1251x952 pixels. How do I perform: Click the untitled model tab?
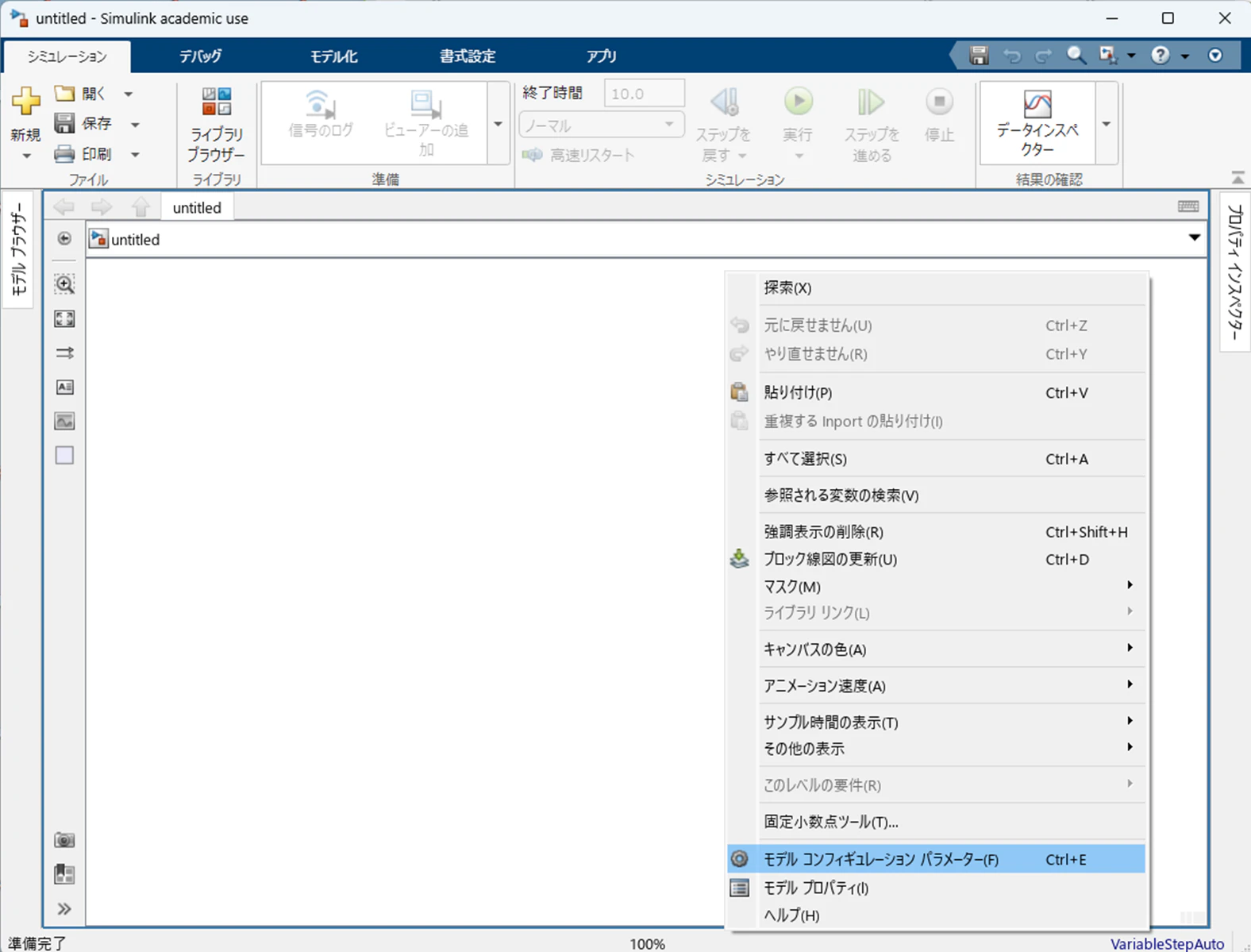coord(197,207)
